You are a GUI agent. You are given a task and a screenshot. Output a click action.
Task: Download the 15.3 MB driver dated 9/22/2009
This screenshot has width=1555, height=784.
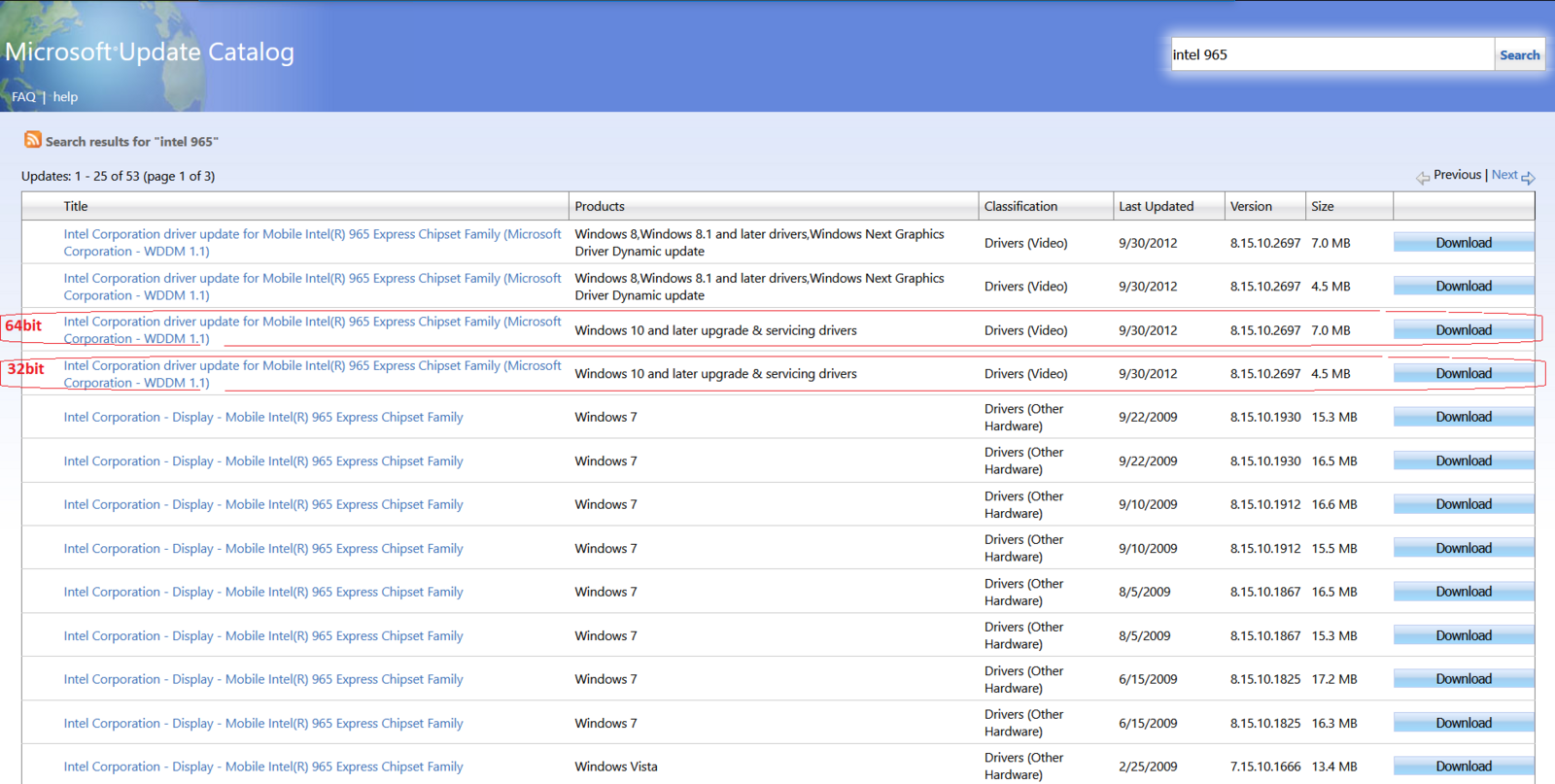[x=1464, y=417]
